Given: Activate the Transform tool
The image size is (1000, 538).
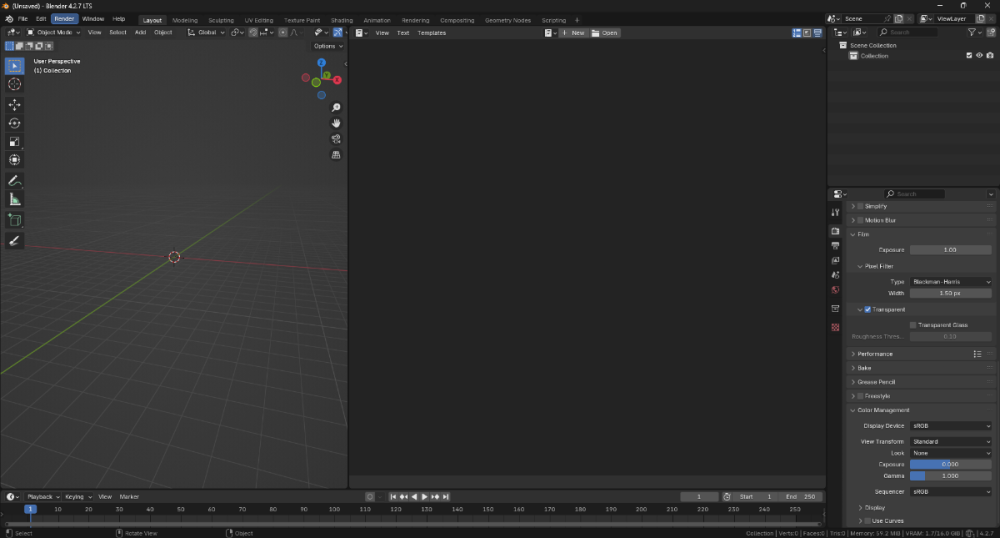Looking at the screenshot, I should (14, 160).
